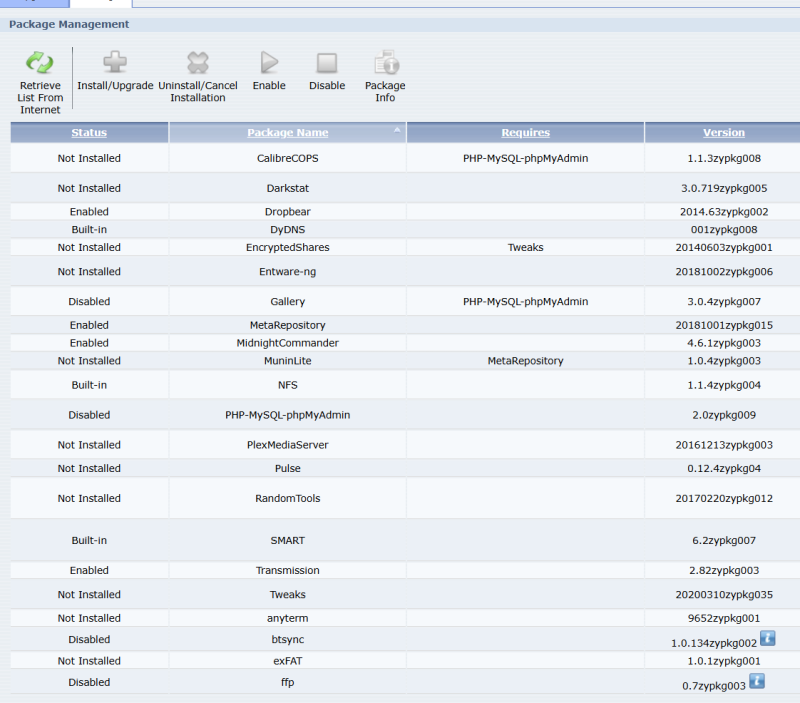Click the Retrieve List From Internet icon
Screen dimensions: 800x703
tap(40, 63)
